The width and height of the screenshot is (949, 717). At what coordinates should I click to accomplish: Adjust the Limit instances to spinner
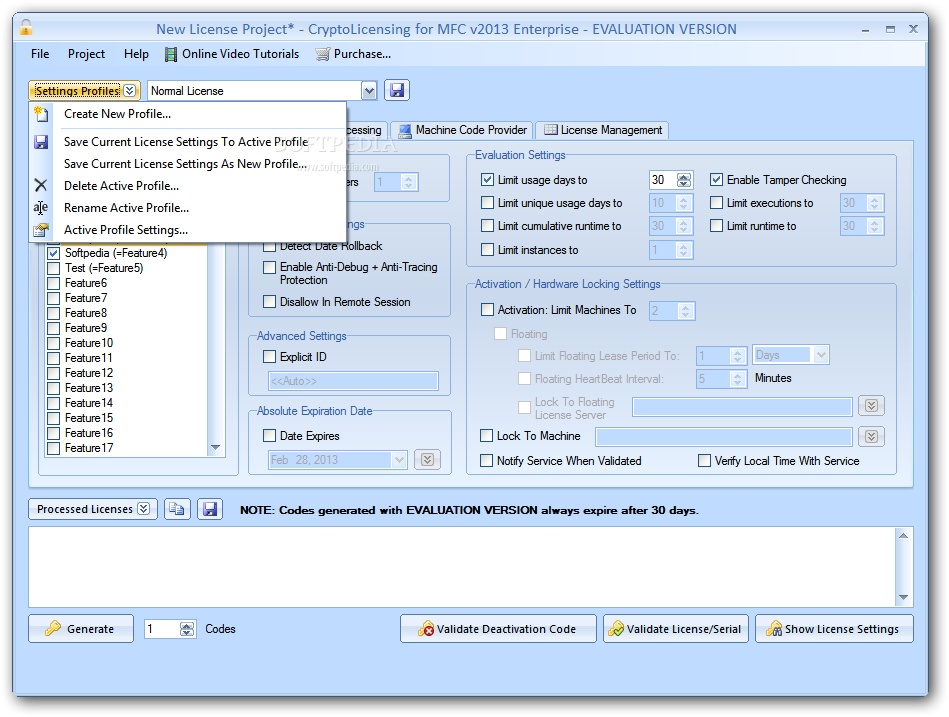coord(684,250)
